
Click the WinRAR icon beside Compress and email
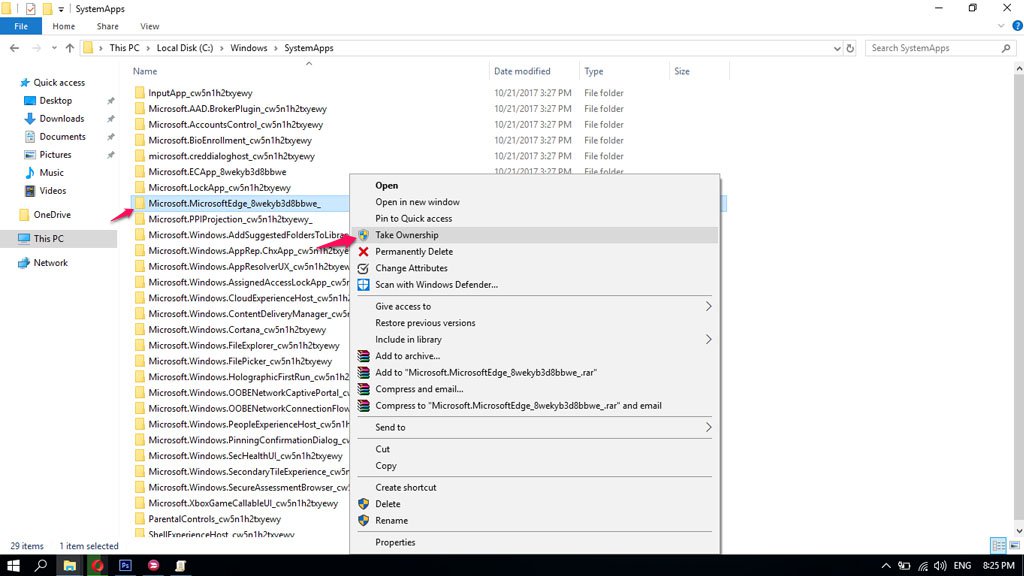coord(364,389)
